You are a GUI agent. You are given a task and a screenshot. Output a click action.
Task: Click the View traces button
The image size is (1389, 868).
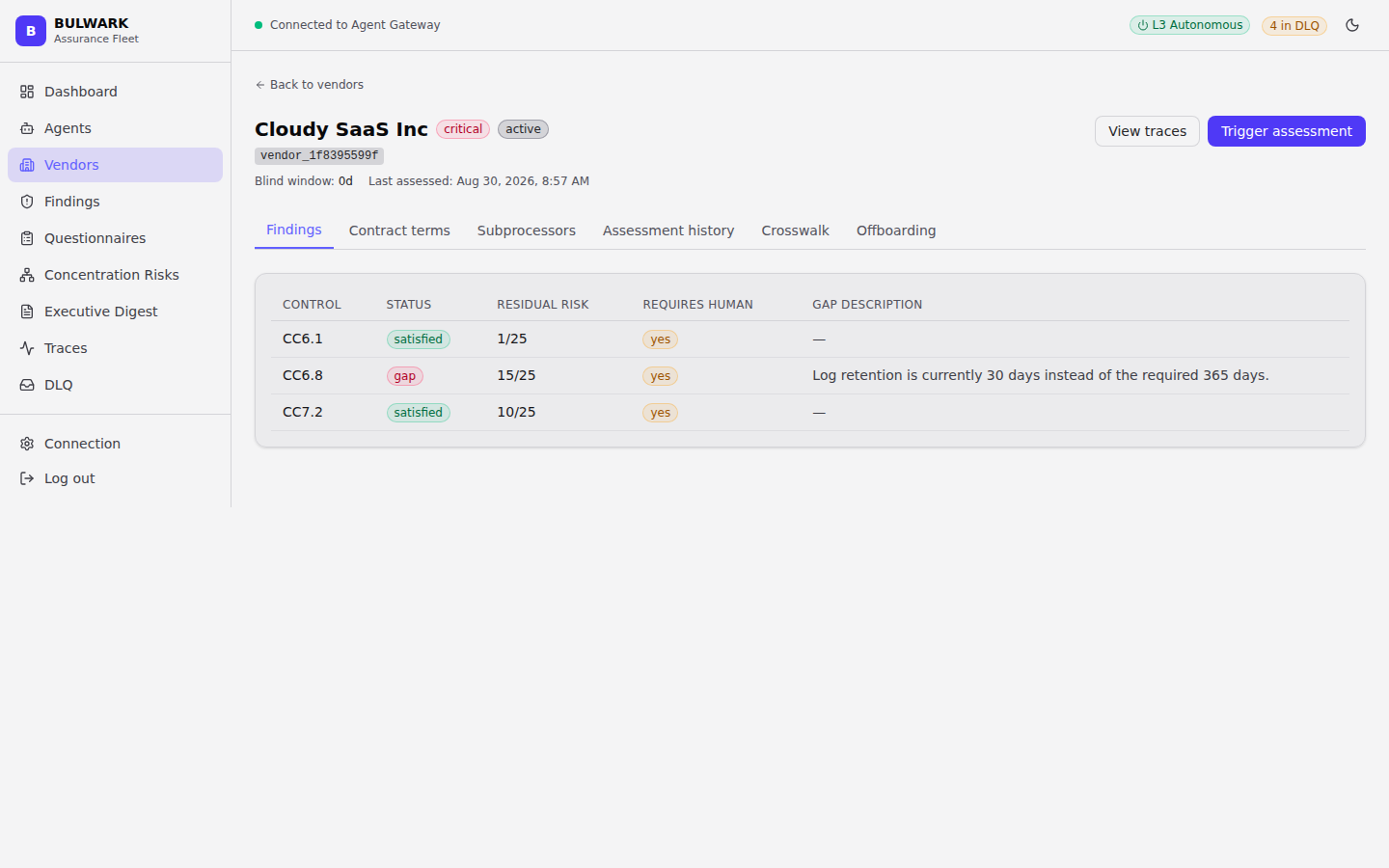[1148, 131]
